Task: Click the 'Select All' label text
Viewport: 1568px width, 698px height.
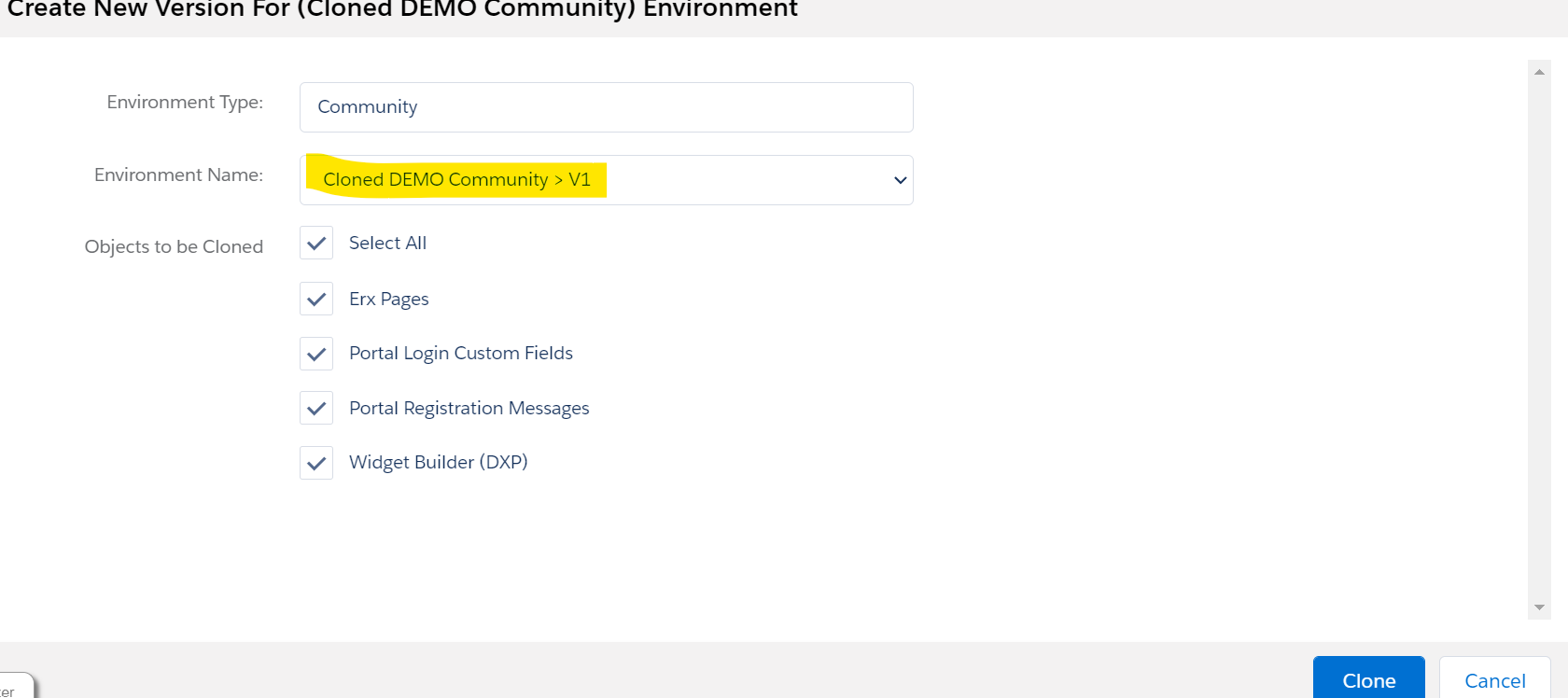Action: pos(387,244)
